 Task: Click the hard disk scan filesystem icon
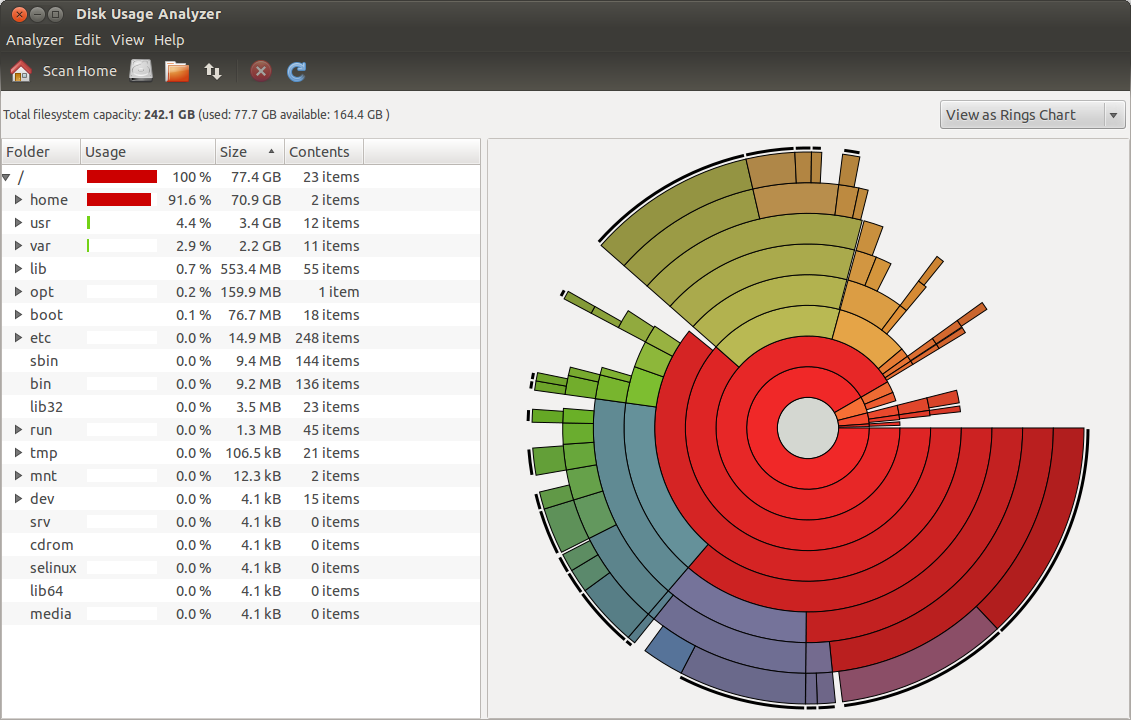pos(140,71)
